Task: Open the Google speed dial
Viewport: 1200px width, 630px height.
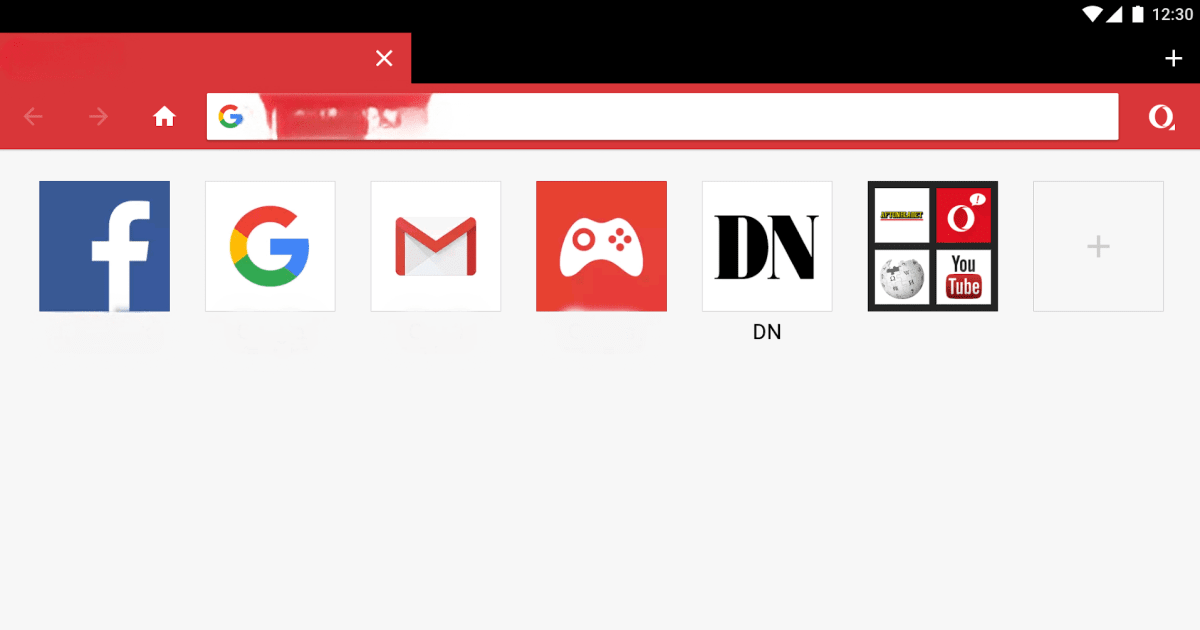Action: [270, 246]
